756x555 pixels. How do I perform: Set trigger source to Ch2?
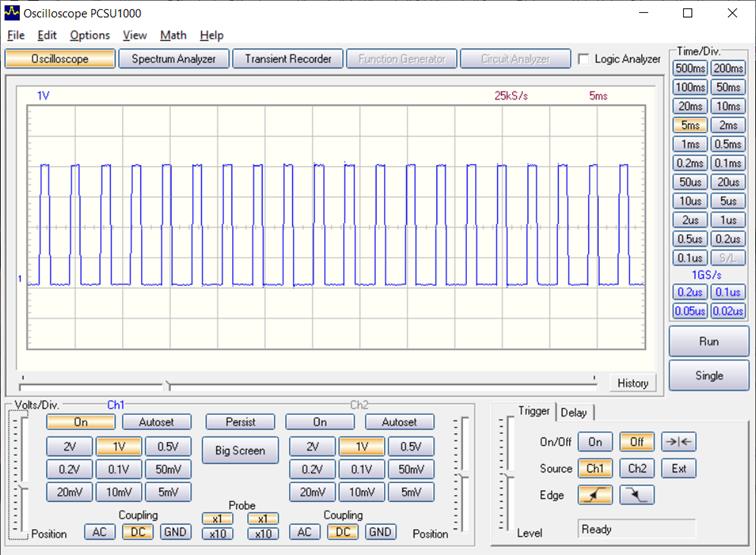pyautogui.click(x=637, y=468)
